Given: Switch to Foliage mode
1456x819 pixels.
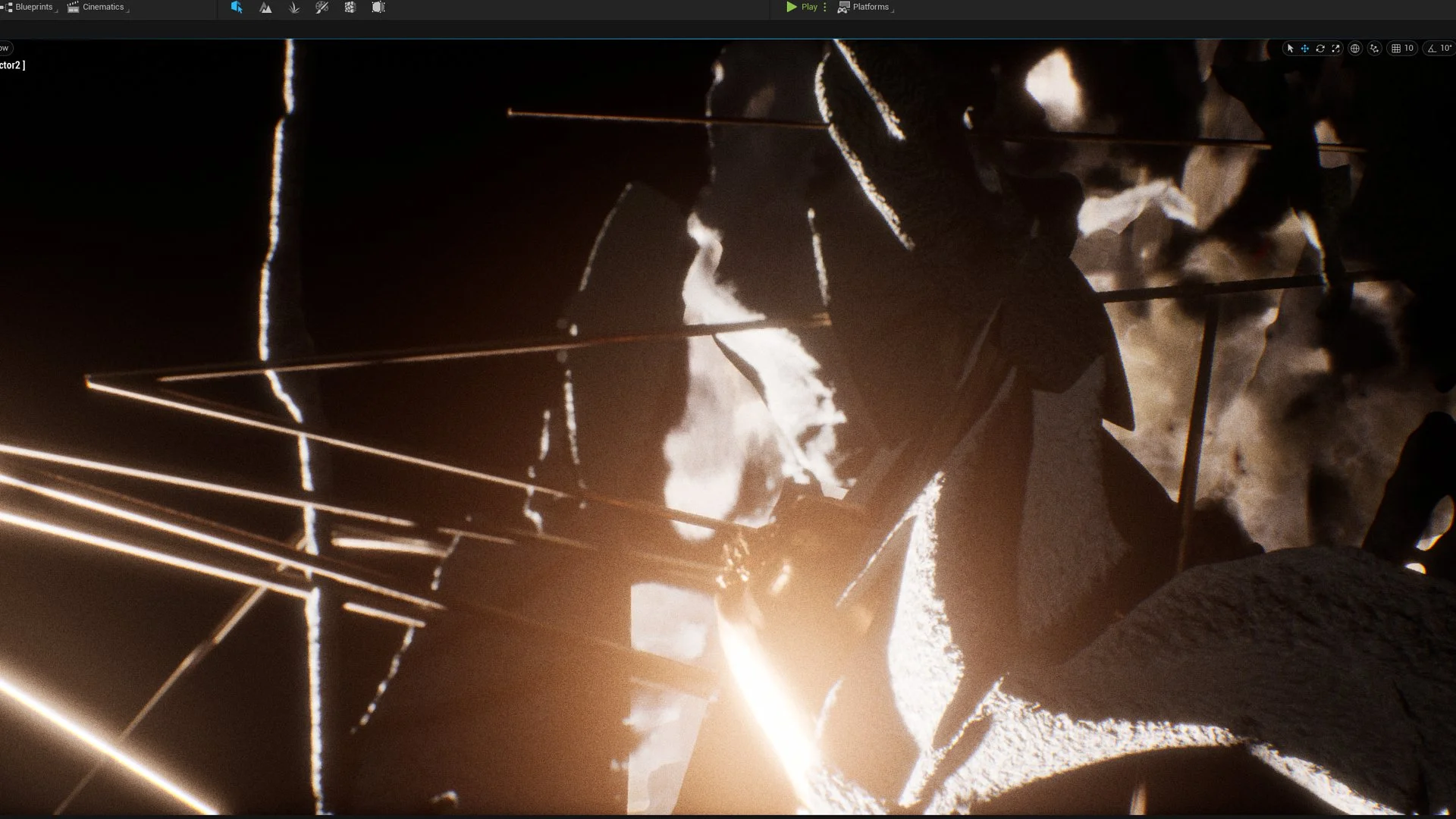Looking at the screenshot, I should (x=294, y=7).
